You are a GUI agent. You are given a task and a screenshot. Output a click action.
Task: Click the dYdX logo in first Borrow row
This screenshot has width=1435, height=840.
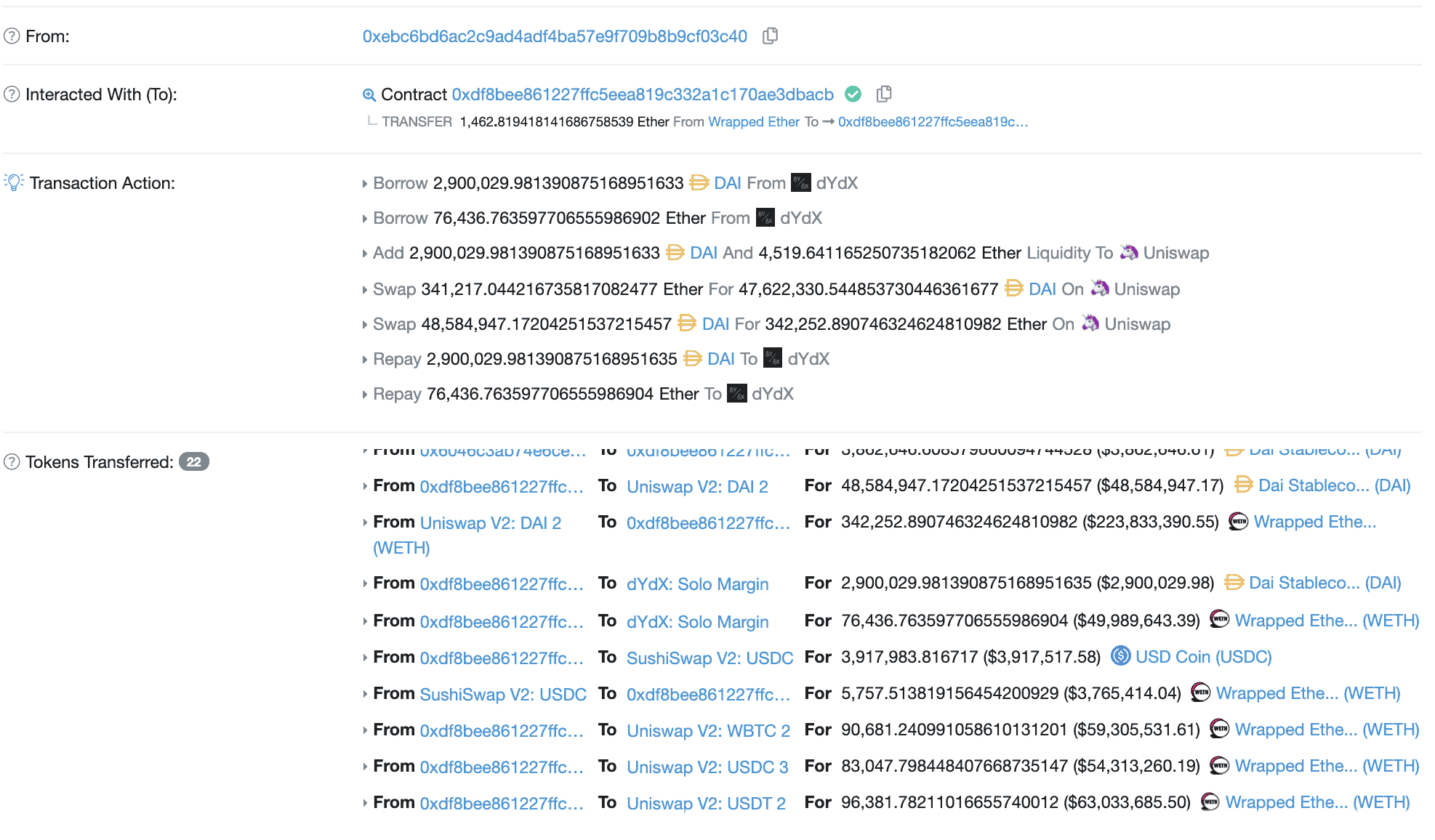[801, 182]
